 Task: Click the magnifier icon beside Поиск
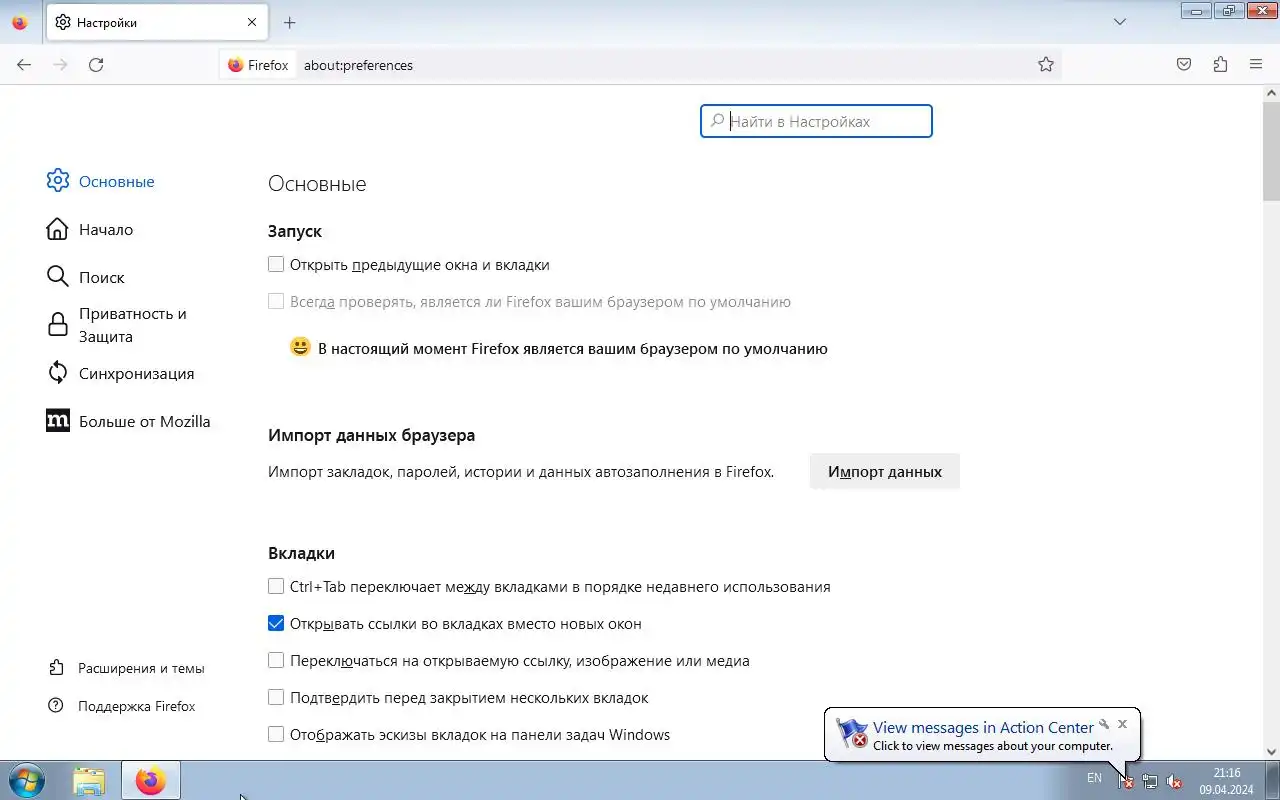pyautogui.click(x=58, y=277)
